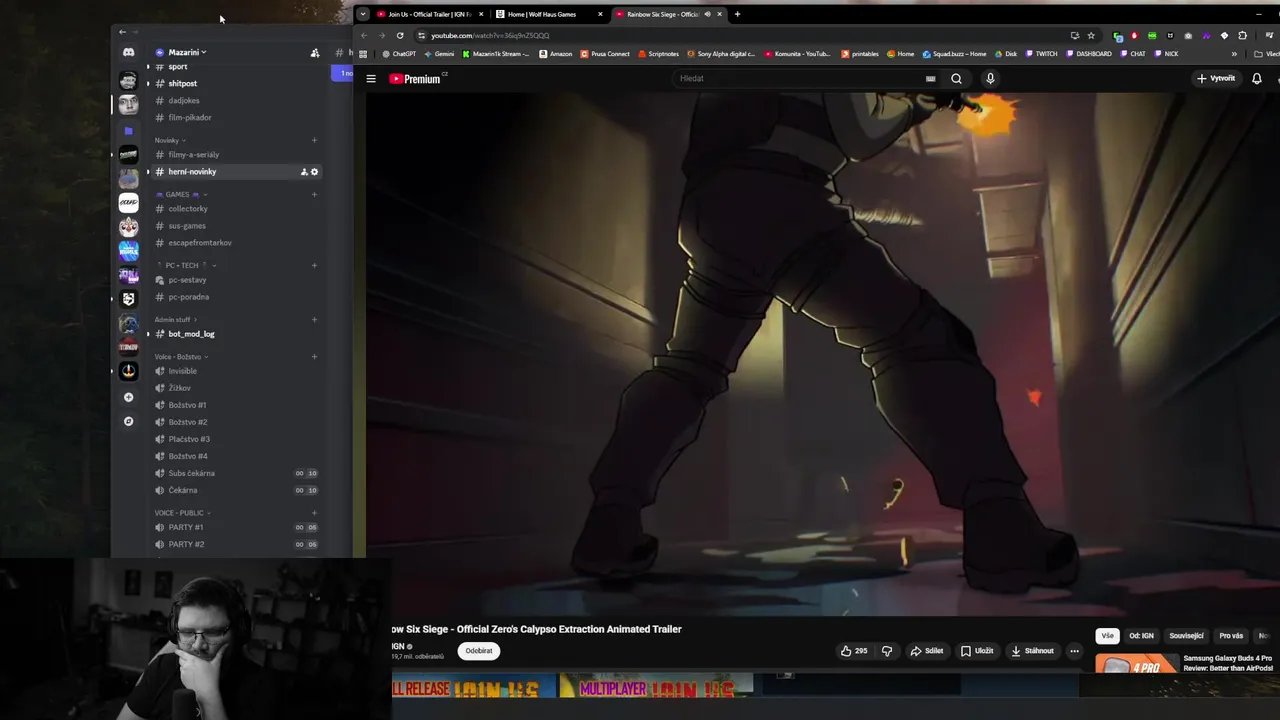Select Od: IGN filter chip
The width and height of the screenshot is (1280, 720).
click(1141, 636)
